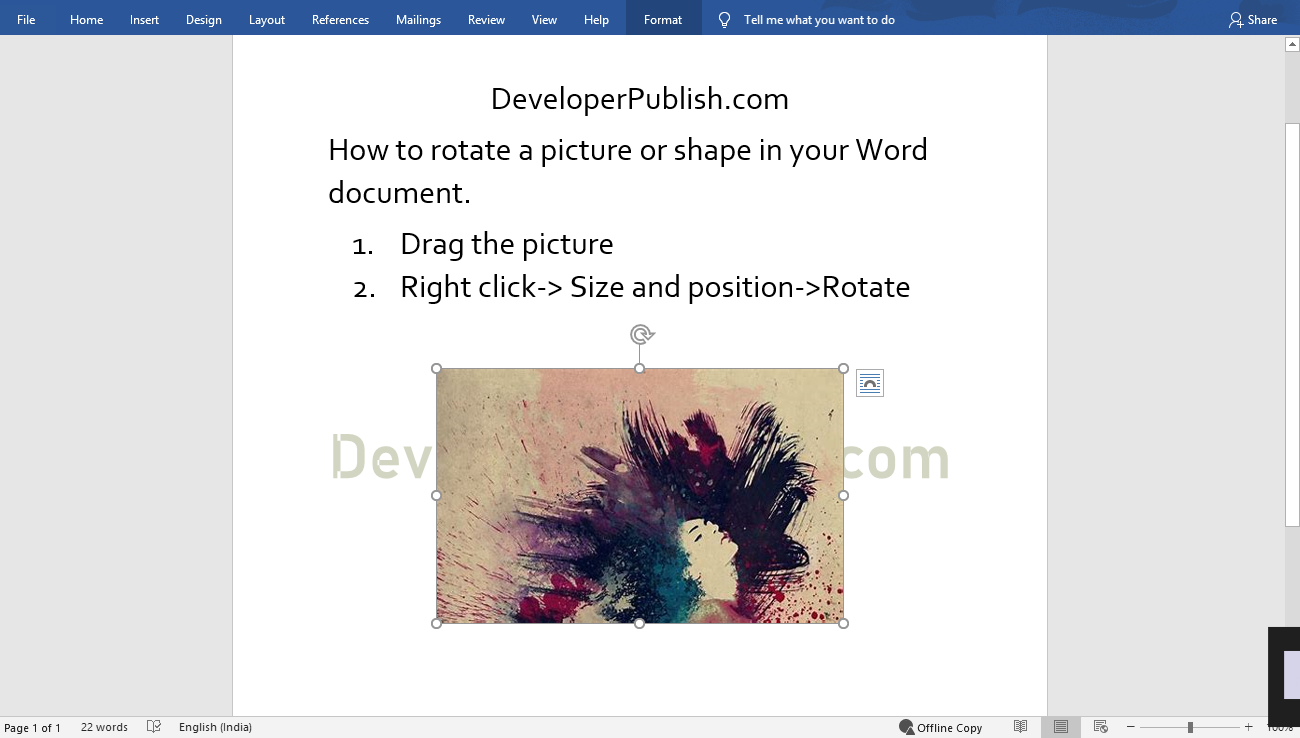Image resolution: width=1300 pixels, height=738 pixels.
Task: Select the bottom-middle resize handle of the picture
Action: (639, 622)
